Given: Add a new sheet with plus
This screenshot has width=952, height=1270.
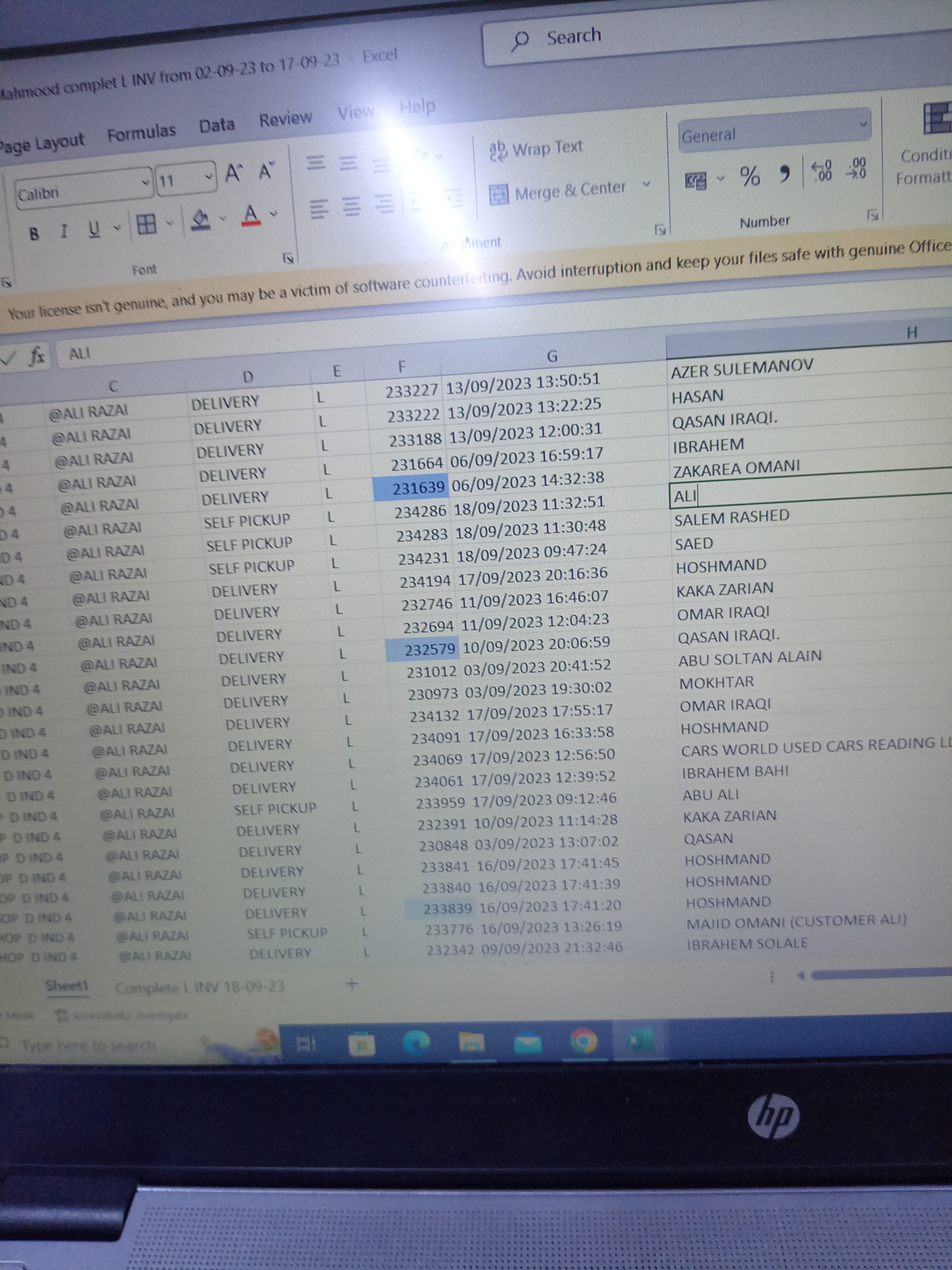Looking at the screenshot, I should click(352, 984).
